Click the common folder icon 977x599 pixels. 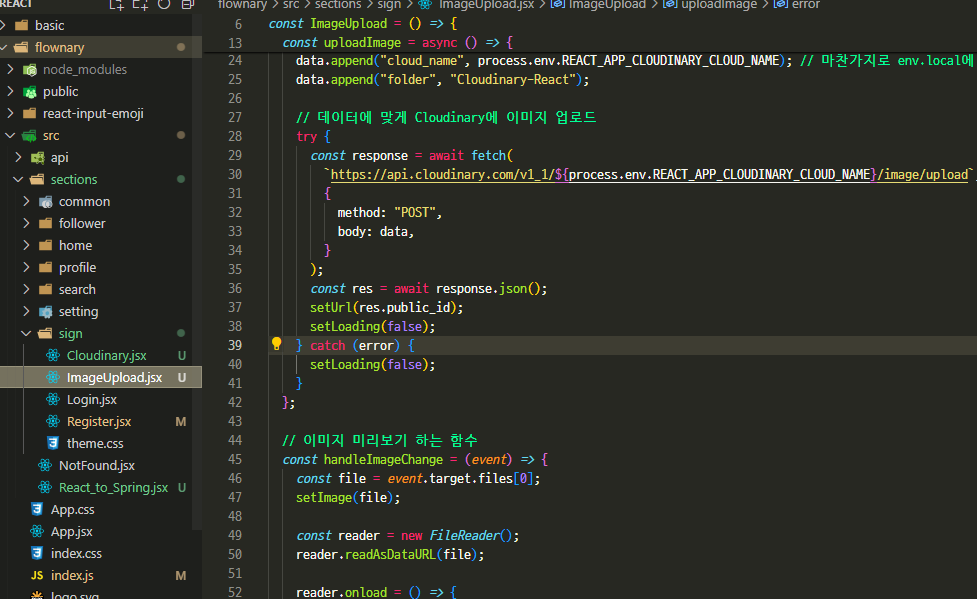[x=45, y=201]
